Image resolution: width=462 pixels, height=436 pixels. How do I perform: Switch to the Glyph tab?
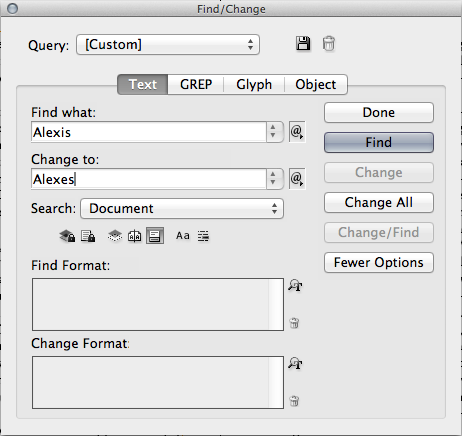click(254, 84)
